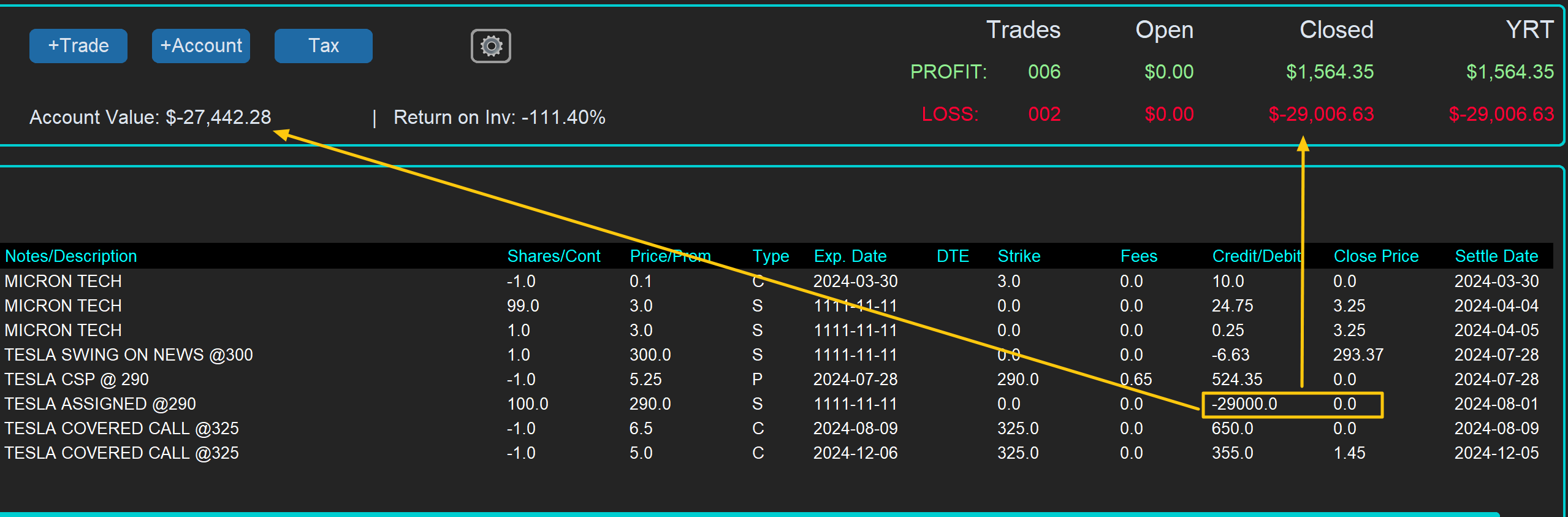Click the Account Value amount text
Screen dimensions: 1568x517
(x=218, y=117)
